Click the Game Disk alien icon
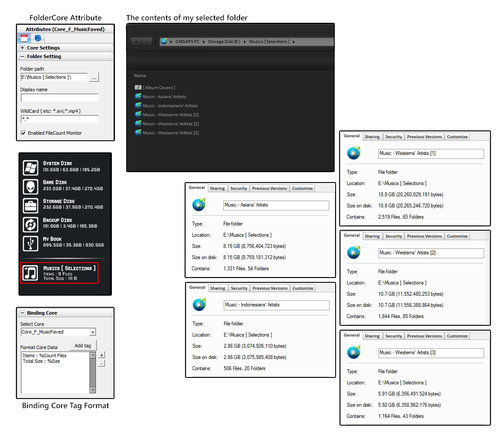Viewport: 500px width, 439px height. tap(30, 186)
